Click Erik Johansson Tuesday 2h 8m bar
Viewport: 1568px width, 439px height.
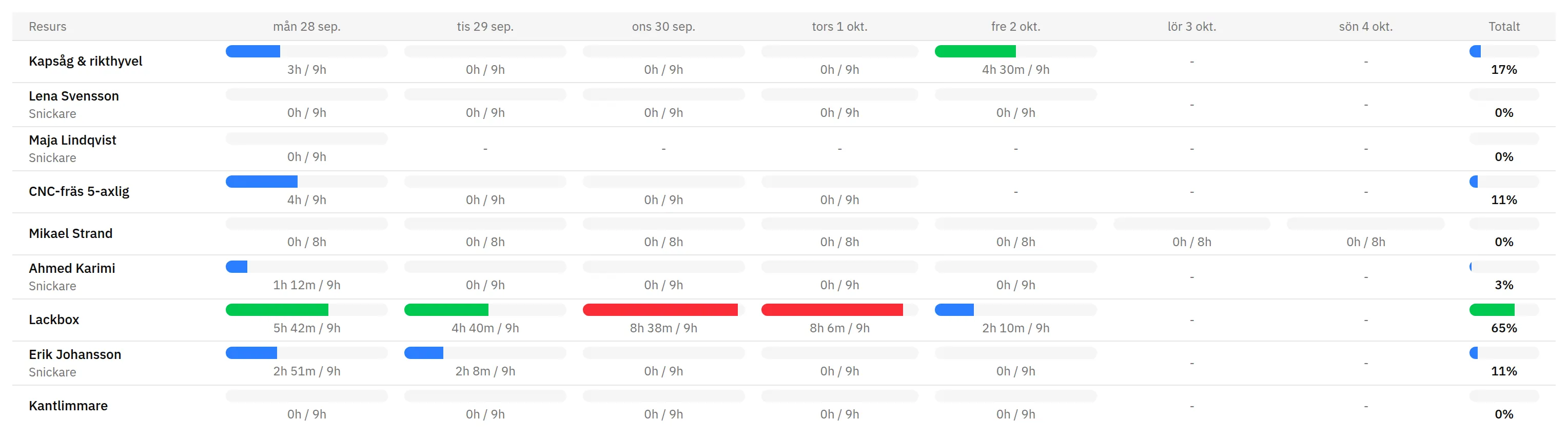click(x=424, y=353)
